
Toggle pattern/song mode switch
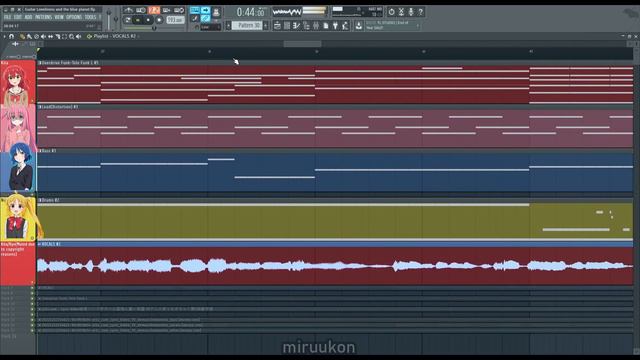tap(127, 20)
